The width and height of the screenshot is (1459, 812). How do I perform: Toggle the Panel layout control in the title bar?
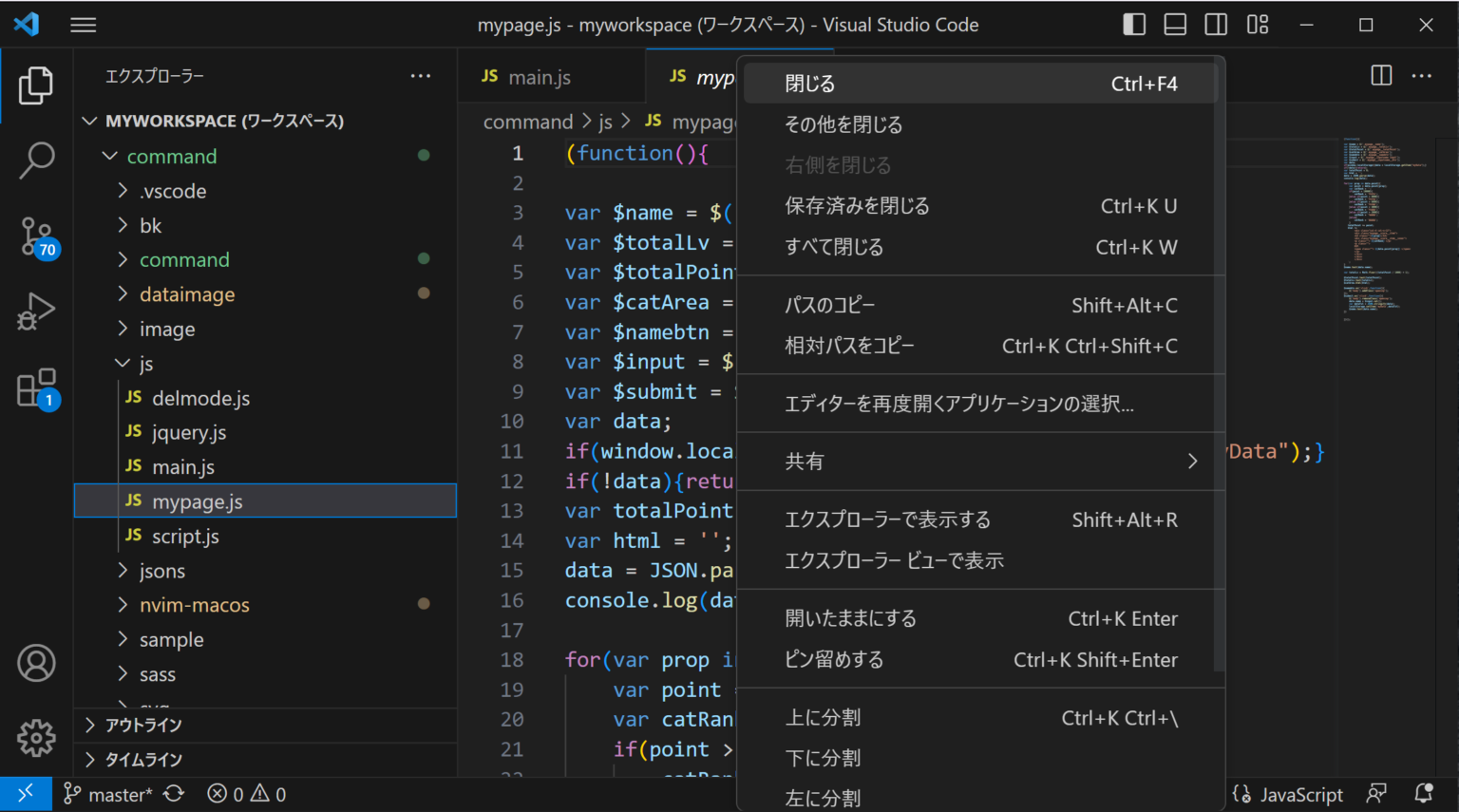1174,25
